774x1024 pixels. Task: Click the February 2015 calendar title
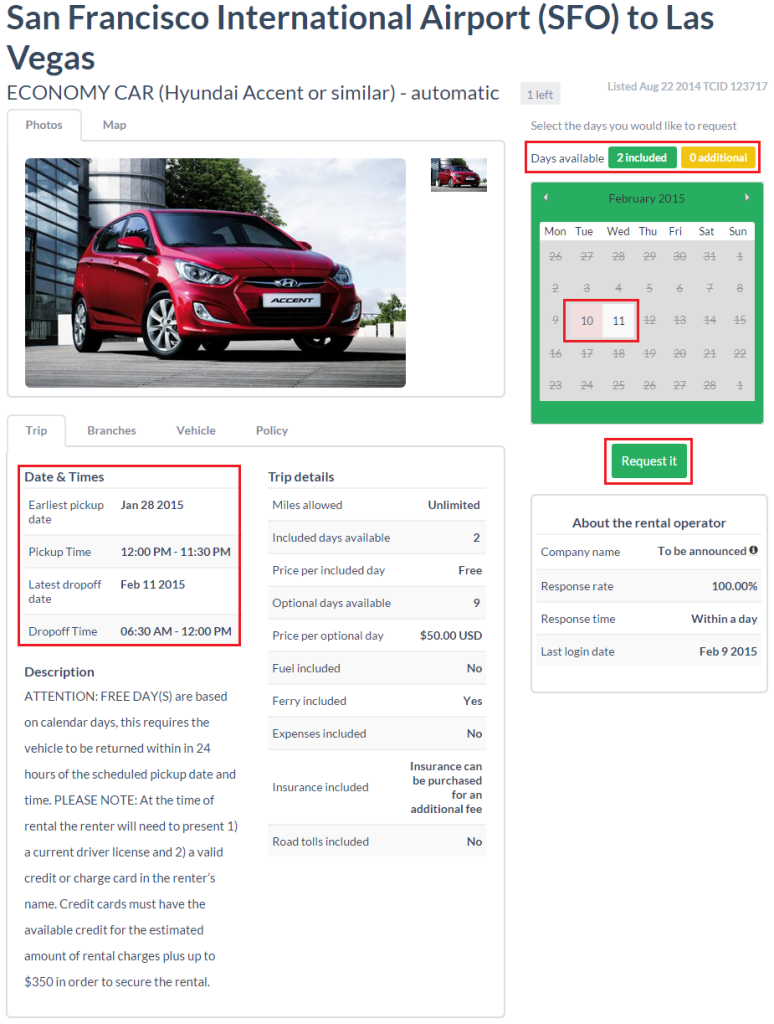pyautogui.click(x=647, y=199)
